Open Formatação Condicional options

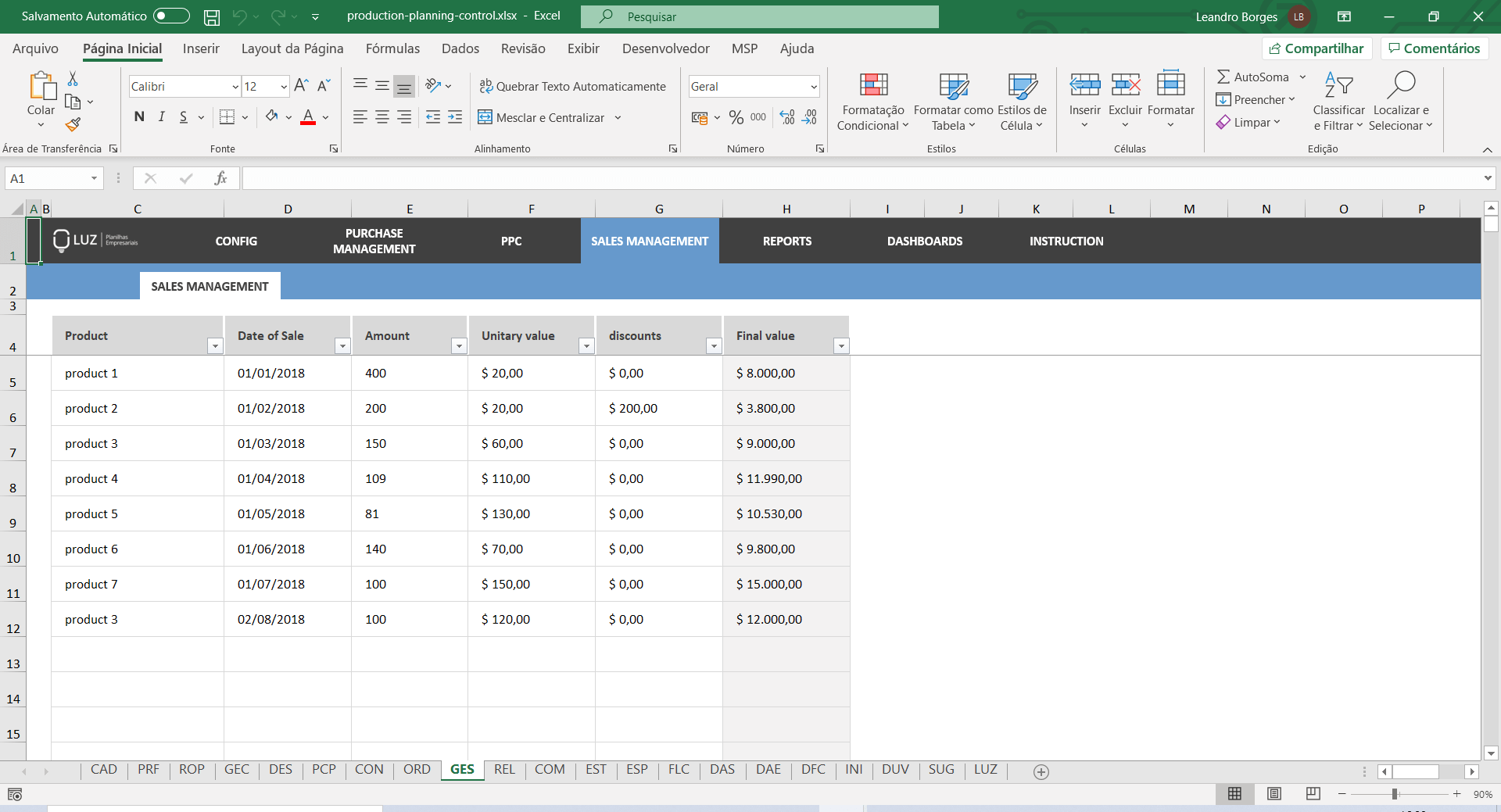click(x=872, y=102)
